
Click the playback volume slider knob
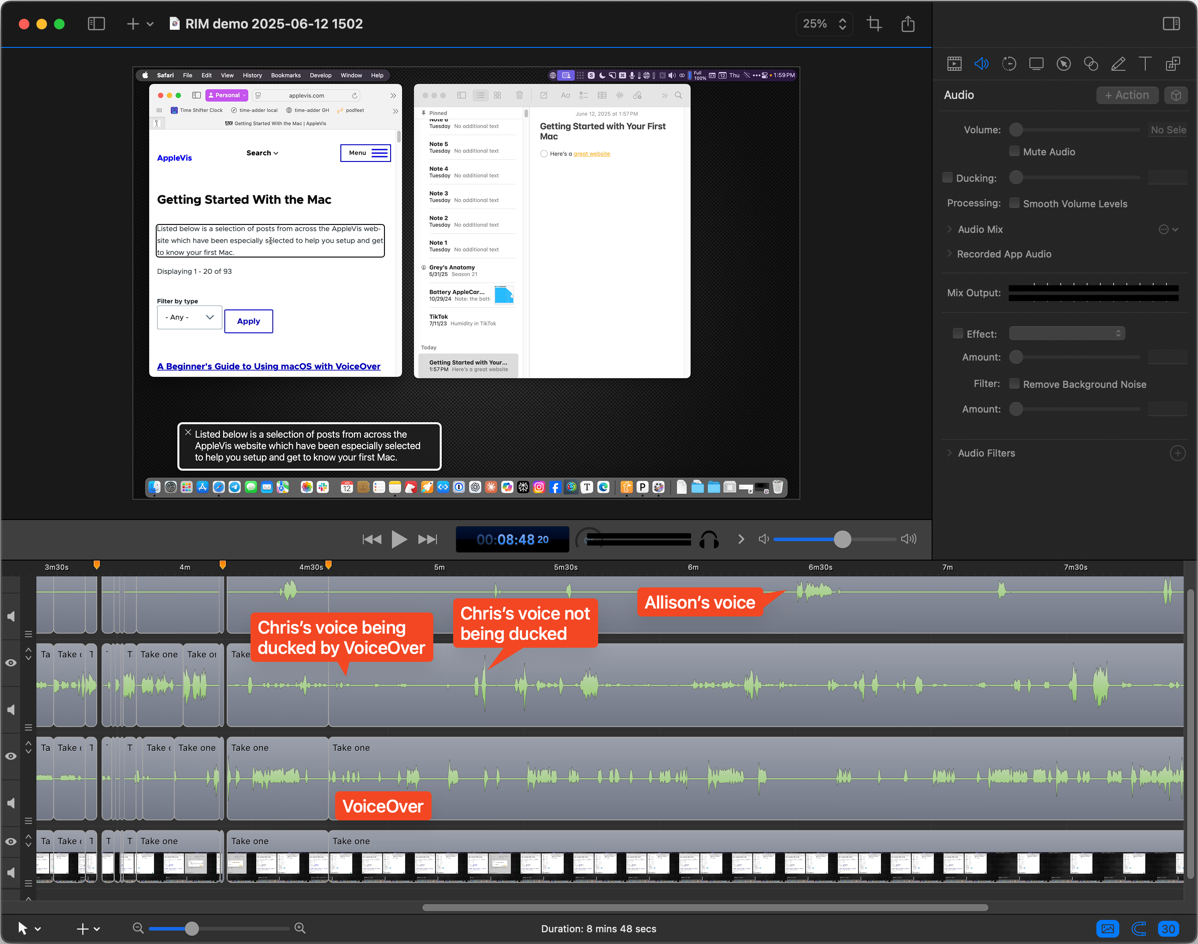click(842, 540)
